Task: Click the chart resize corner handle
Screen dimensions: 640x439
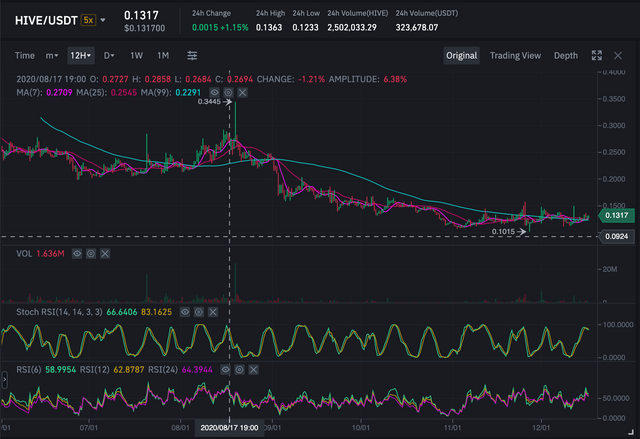Action: [631, 431]
